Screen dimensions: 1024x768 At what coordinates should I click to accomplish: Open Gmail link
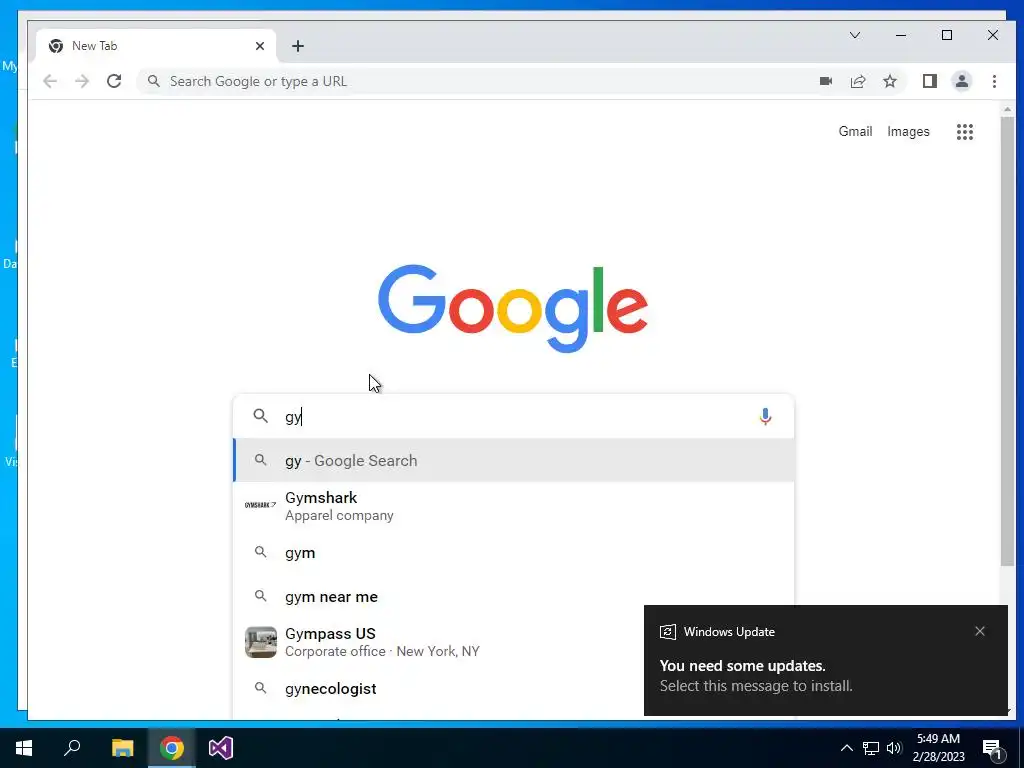(x=855, y=131)
